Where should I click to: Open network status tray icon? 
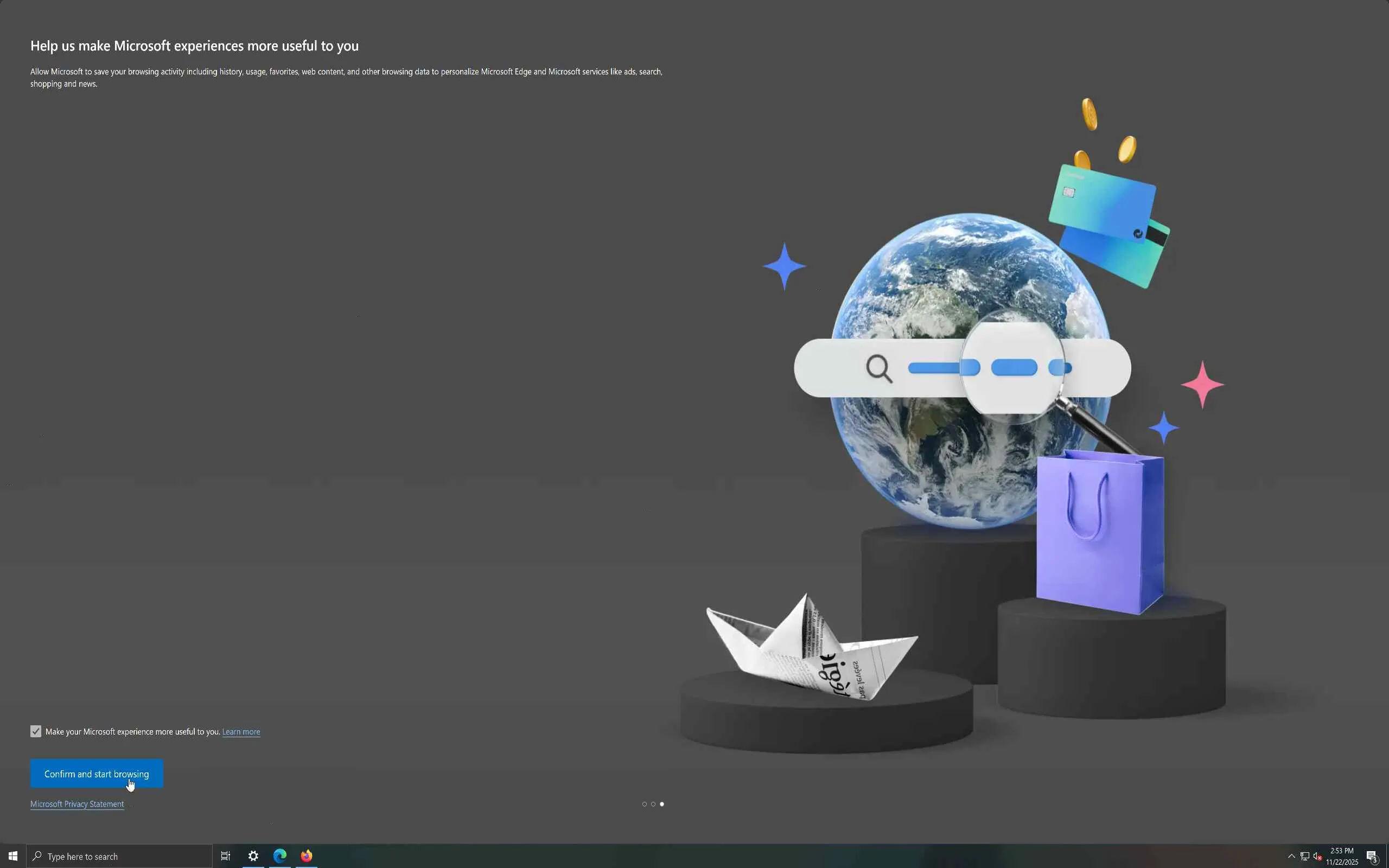1304,856
